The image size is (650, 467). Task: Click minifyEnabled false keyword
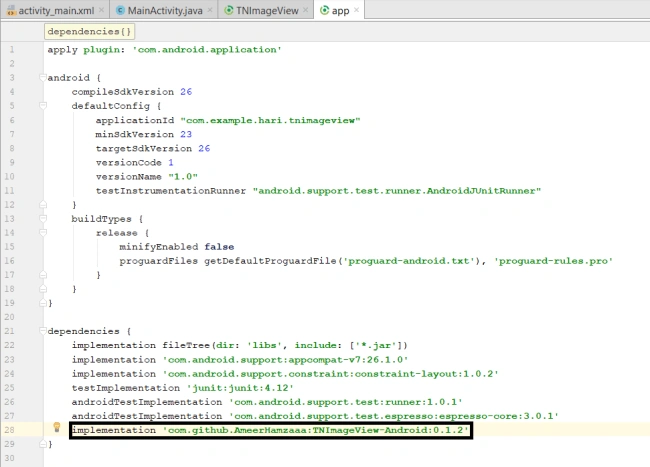coord(219,247)
